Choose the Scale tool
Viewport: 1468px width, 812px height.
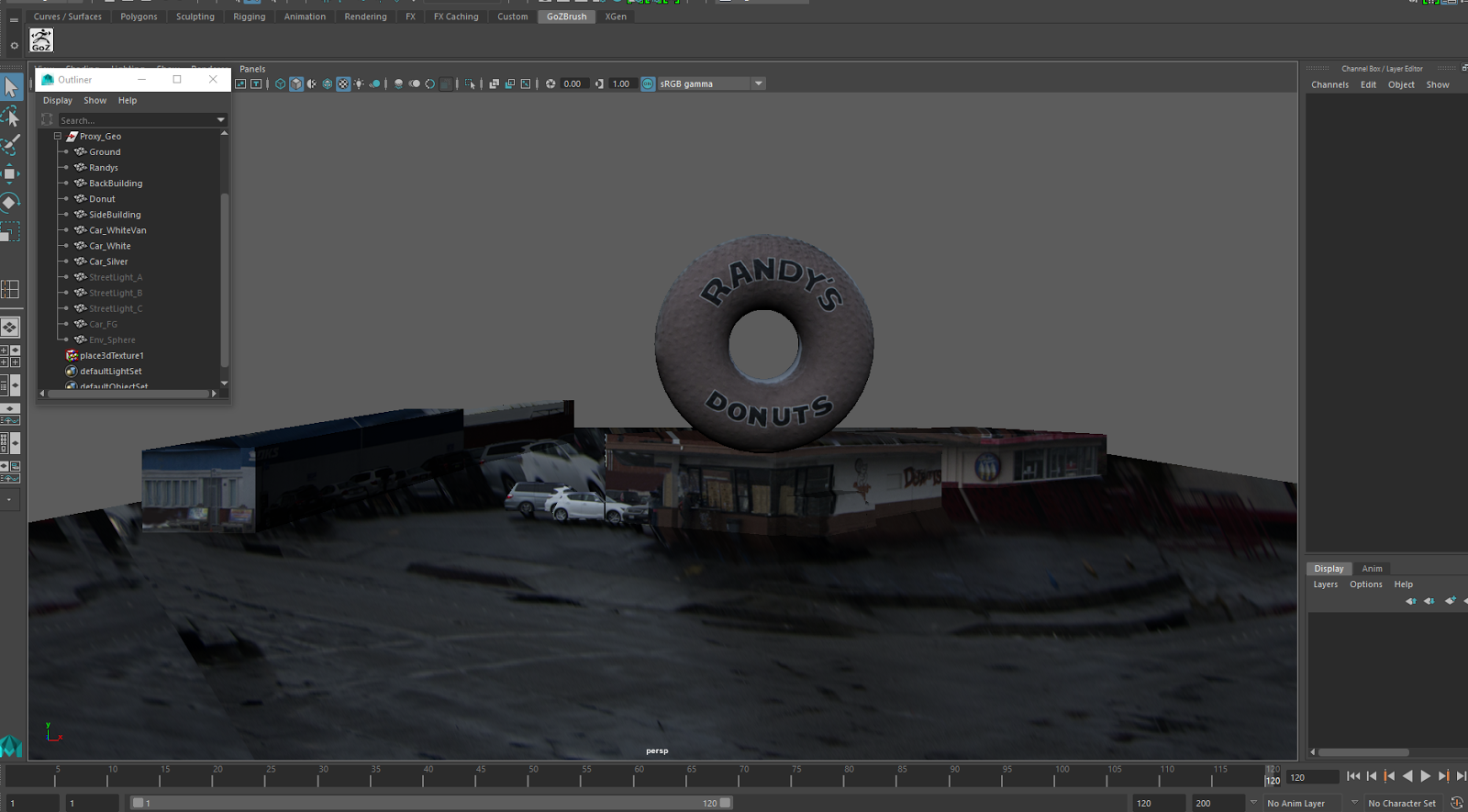(10, 231)
